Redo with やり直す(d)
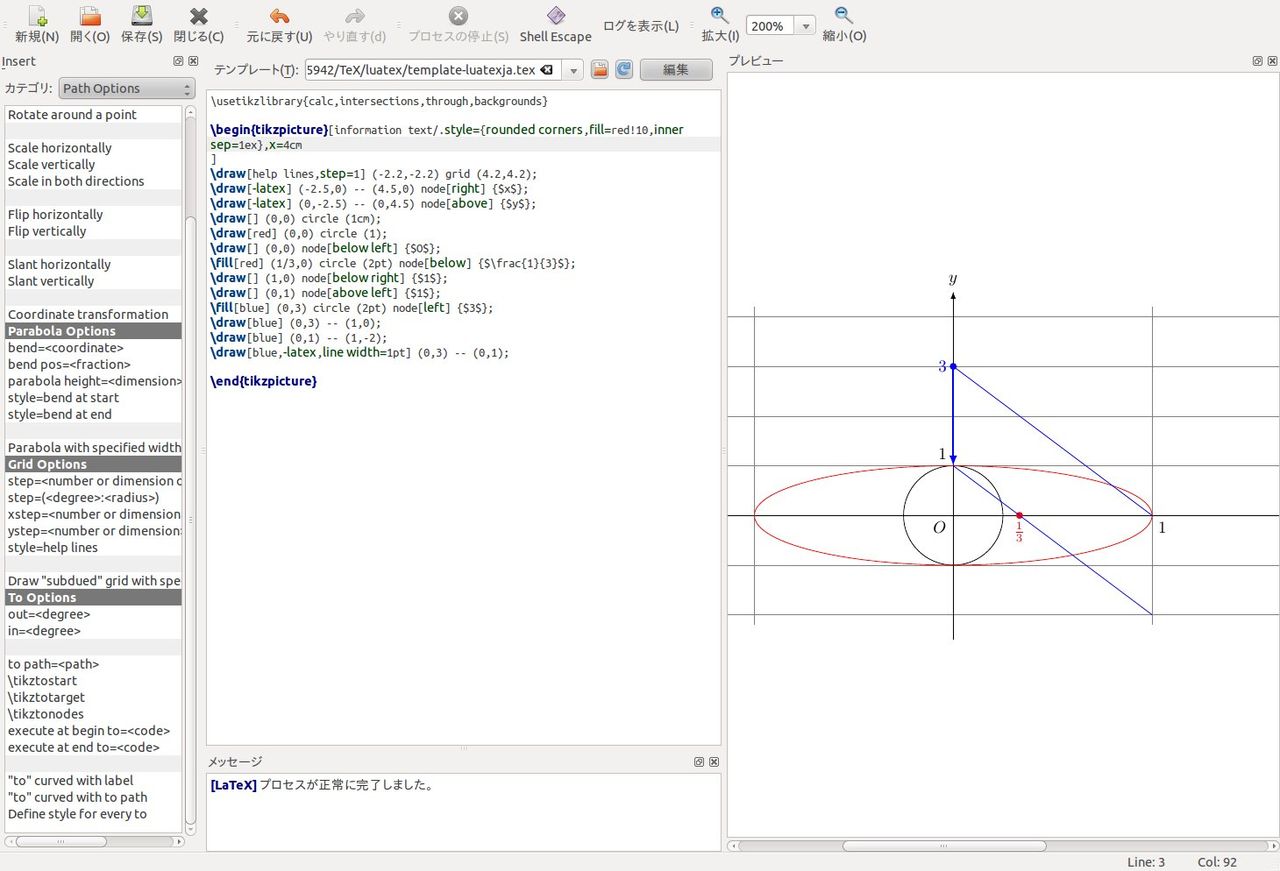Screen dimensions: 1280x871 [x=355, y=25]
